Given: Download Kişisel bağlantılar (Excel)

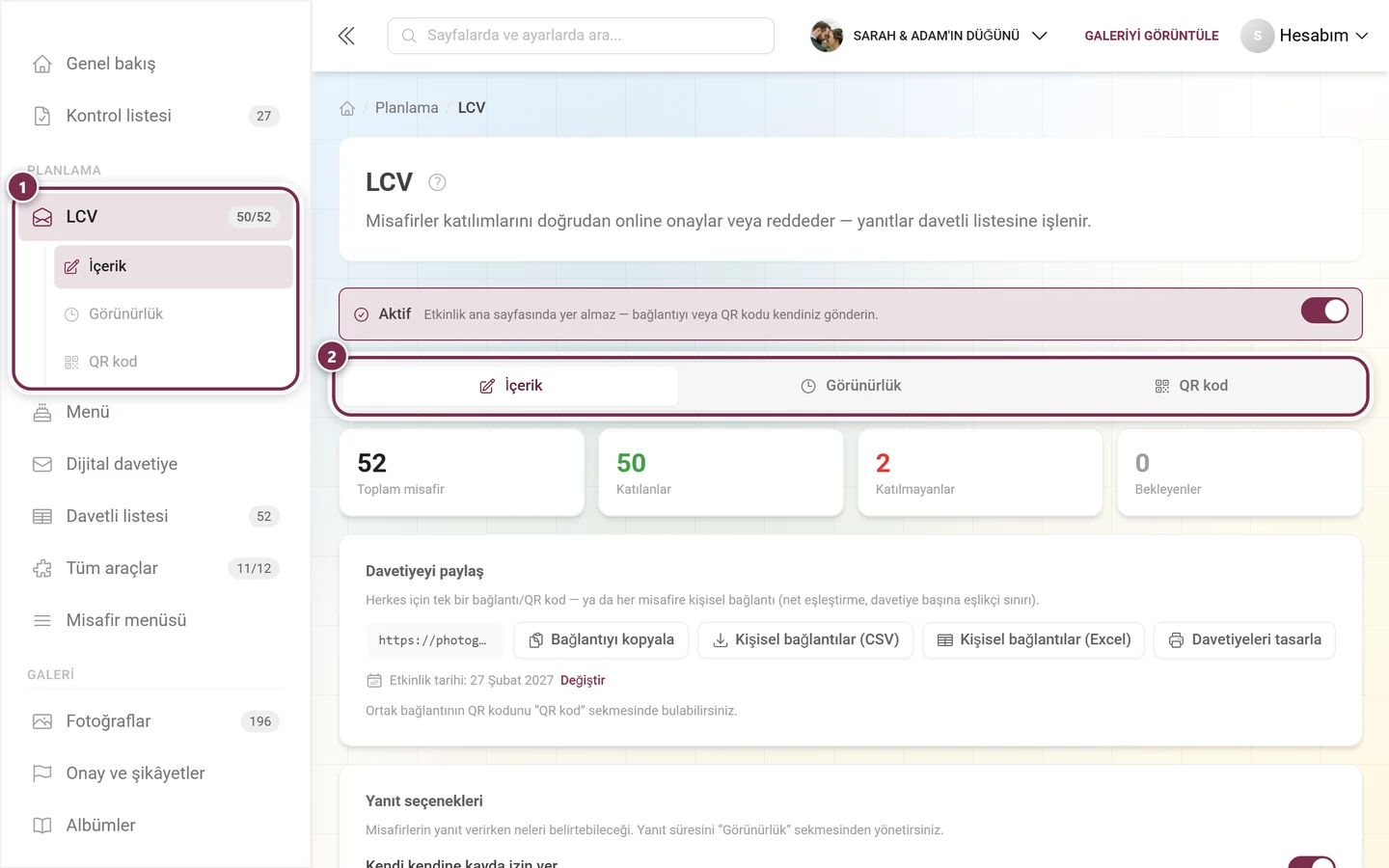Looking at the screenshot, I should tap(1034, 640).
